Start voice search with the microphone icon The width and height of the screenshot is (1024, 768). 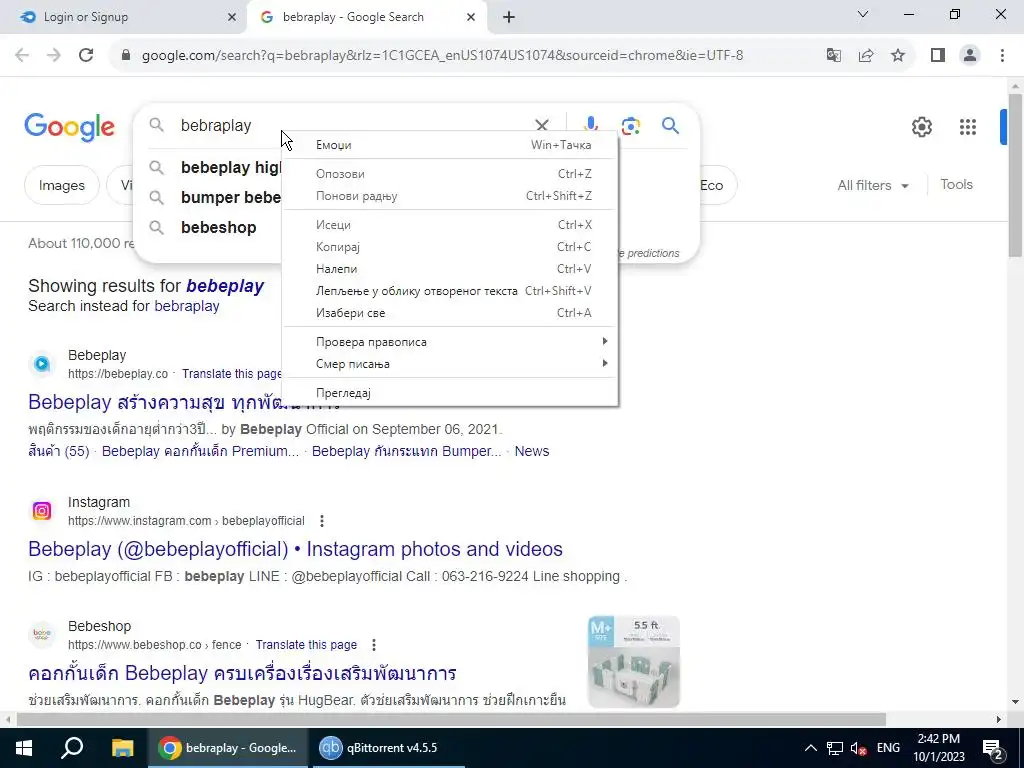click(x=590, y=125)
